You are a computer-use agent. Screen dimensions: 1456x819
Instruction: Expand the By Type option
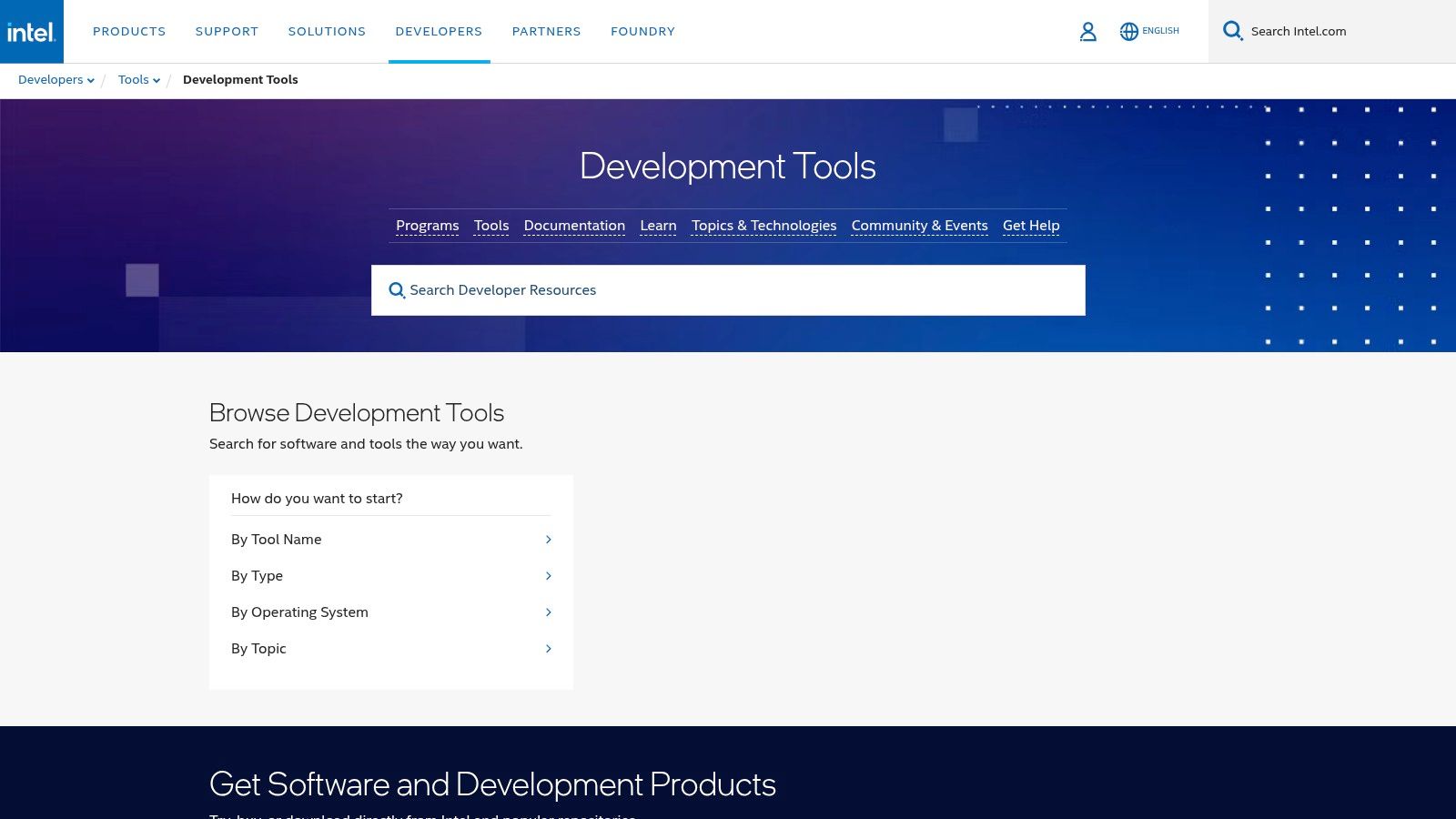391,576
